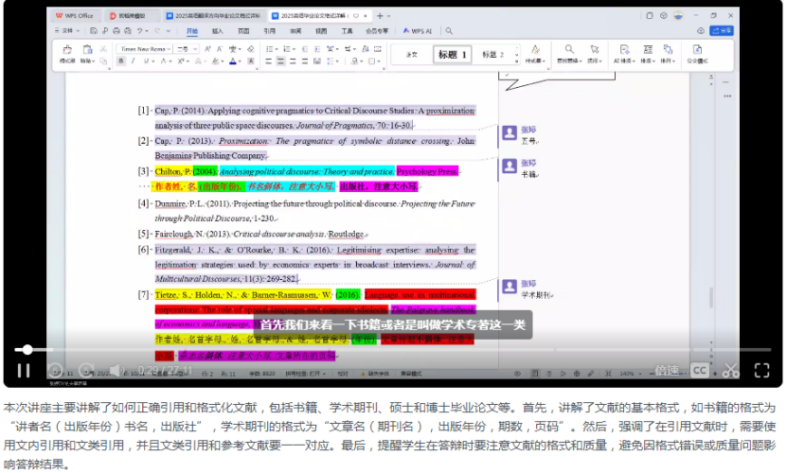Screen dimensions: 787x473
Task: Add a new tab with plus icon
Action: coord(379,16)
